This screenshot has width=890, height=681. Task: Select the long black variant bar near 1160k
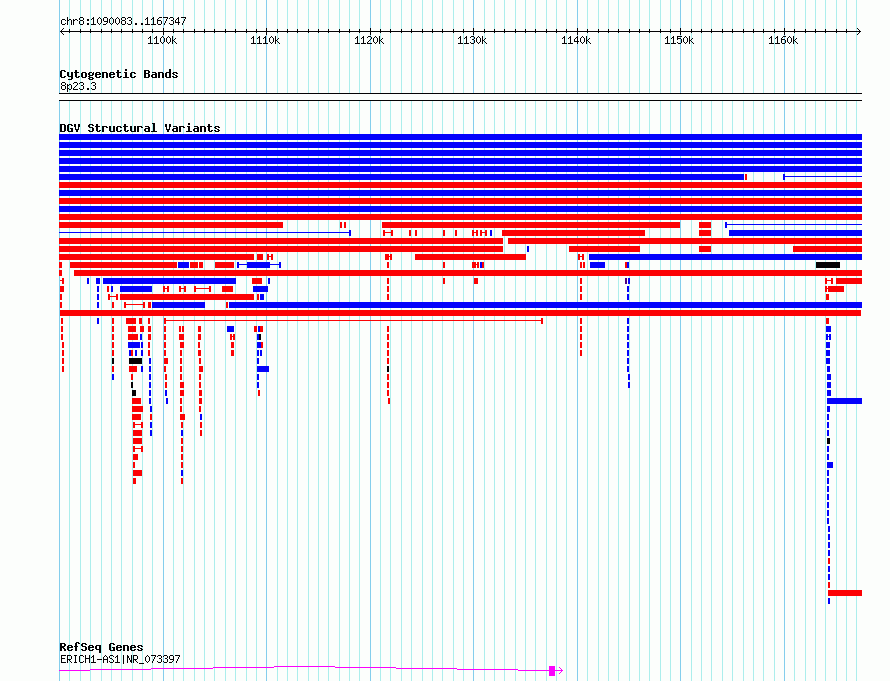coord(828,265)
